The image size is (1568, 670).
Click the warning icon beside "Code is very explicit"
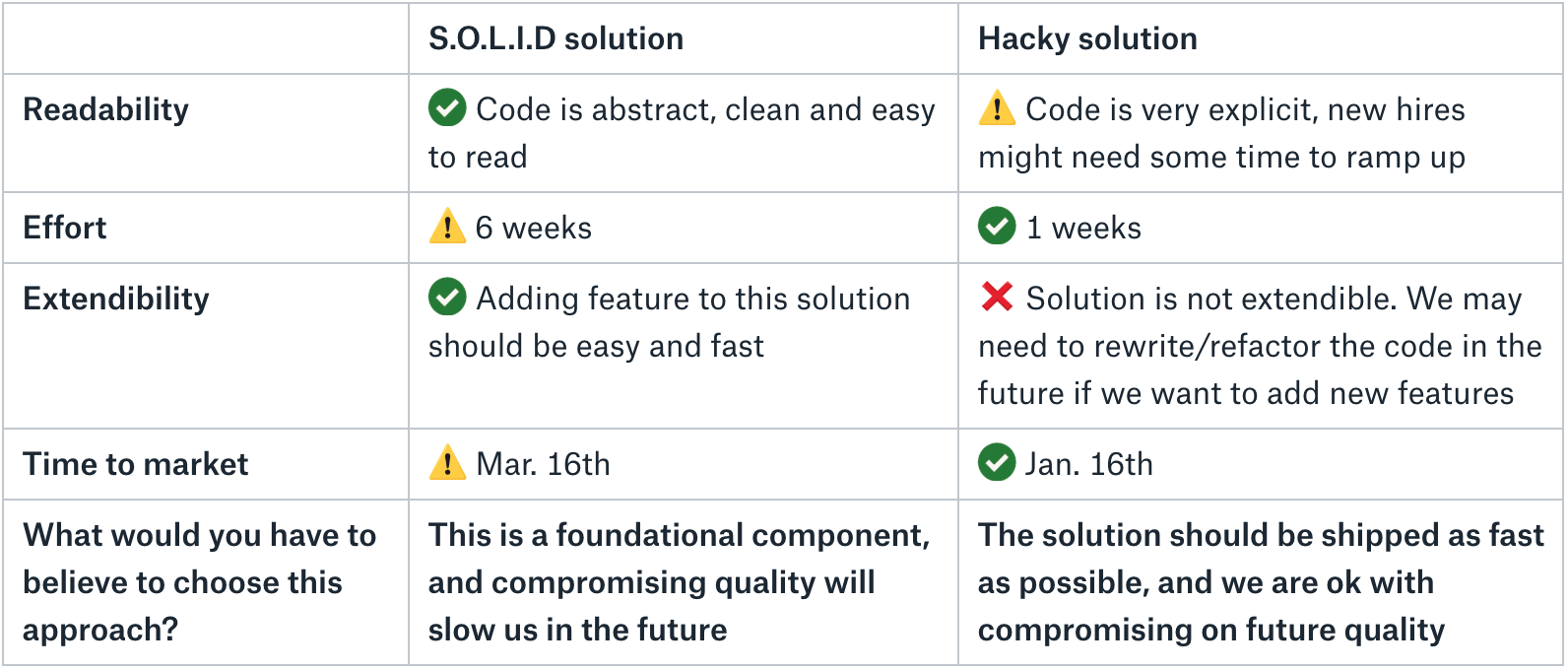point(997,107)
